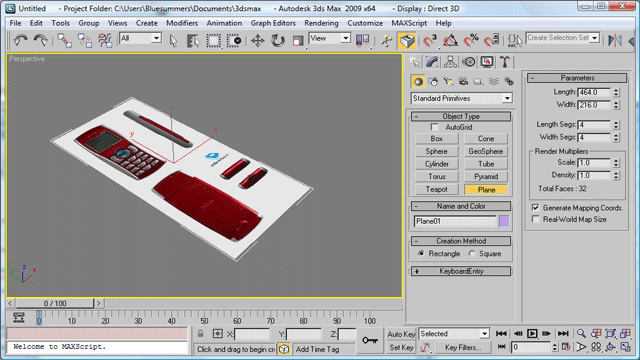Open the Rendering menu

[321, 23]
